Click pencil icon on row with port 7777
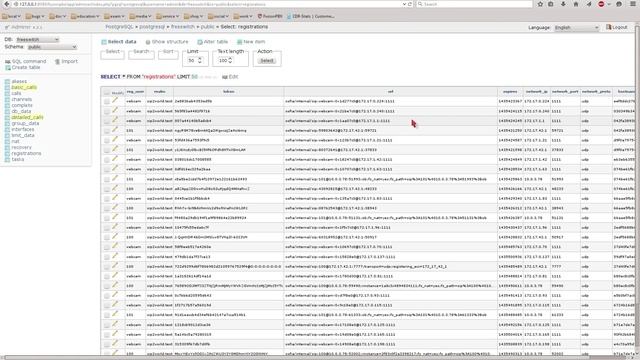The width and height of the screenshot is (640, 360). (x=116, y=266)
